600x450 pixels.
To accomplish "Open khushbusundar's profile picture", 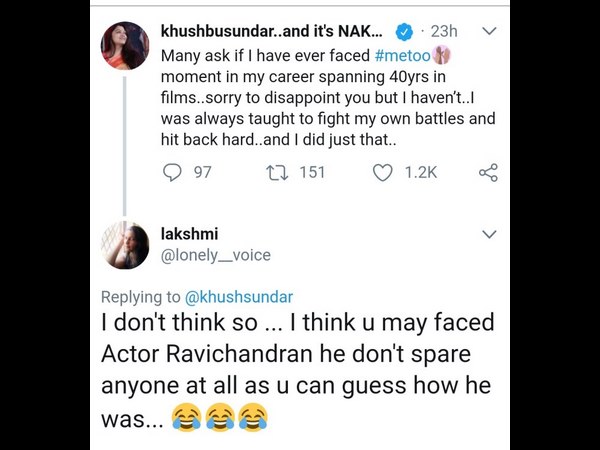I will tap(125, 45).
